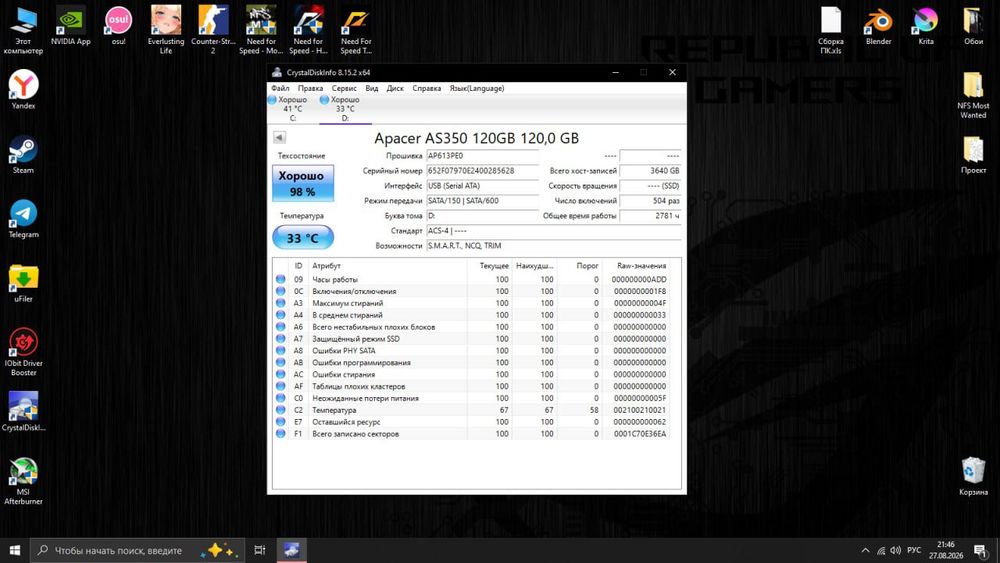Open Need for Speed - H... shortcut
1000x563 pixels.
pos(308,30)
